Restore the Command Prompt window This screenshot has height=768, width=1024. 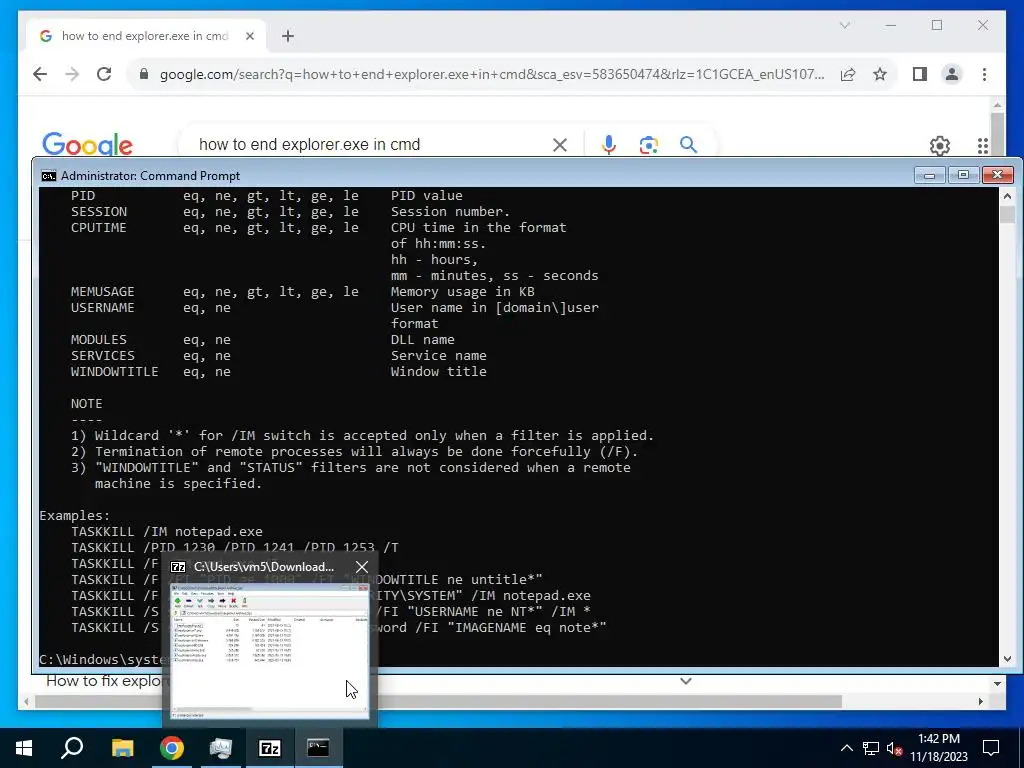pyautogui.click(x=963, y=175)
